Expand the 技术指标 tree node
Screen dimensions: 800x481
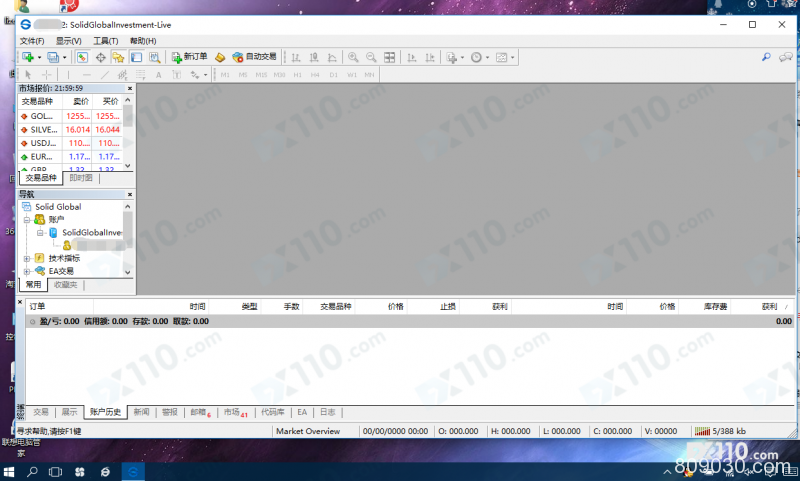[27, 258]
